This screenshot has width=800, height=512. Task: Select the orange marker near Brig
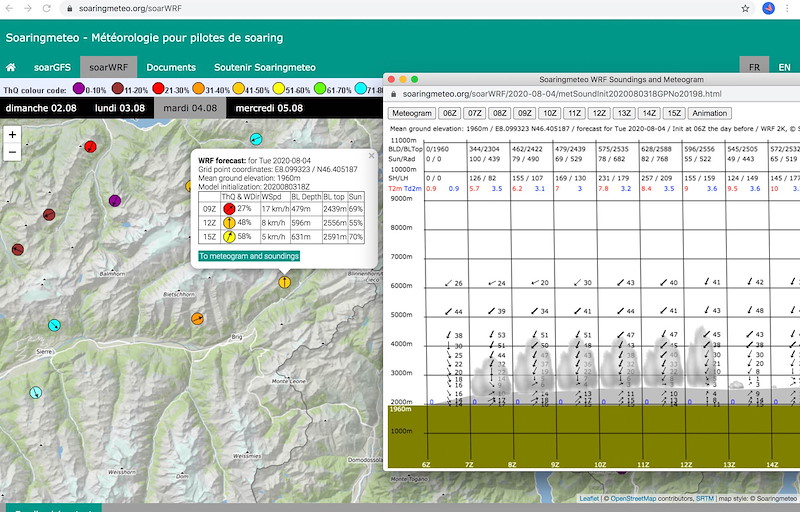(x=197, y=319)
